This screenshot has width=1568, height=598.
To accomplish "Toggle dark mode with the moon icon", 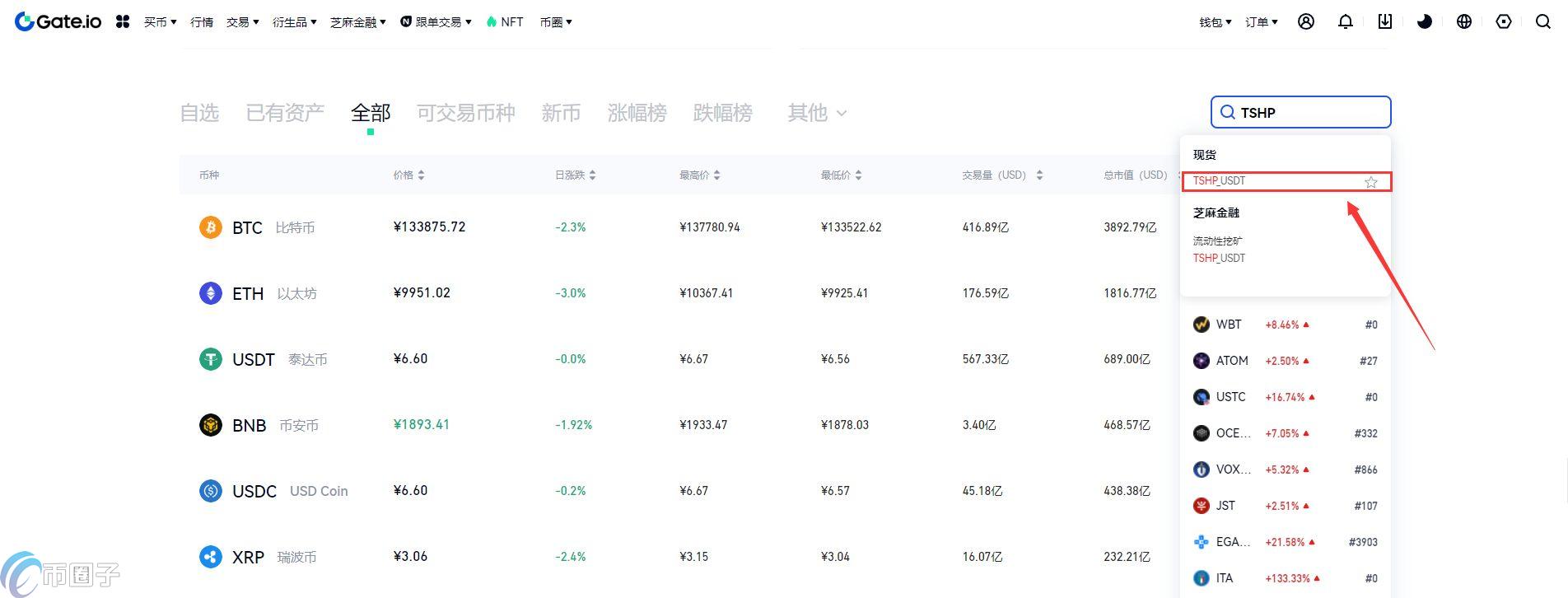I will click(1425, 22).
